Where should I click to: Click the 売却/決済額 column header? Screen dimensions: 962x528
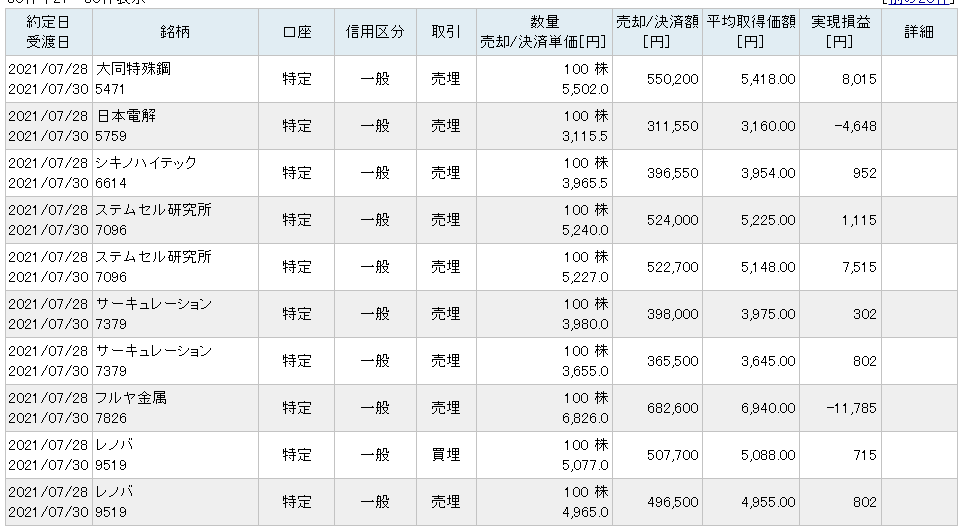[656, 32]
